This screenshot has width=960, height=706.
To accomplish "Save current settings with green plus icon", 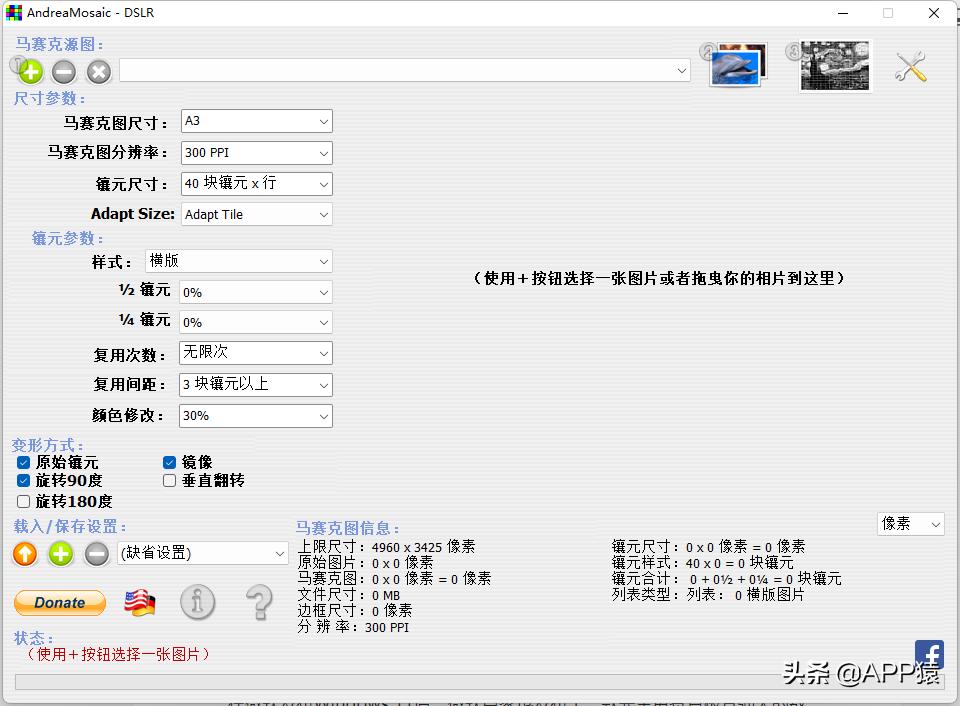I will [x=60, y=553].
